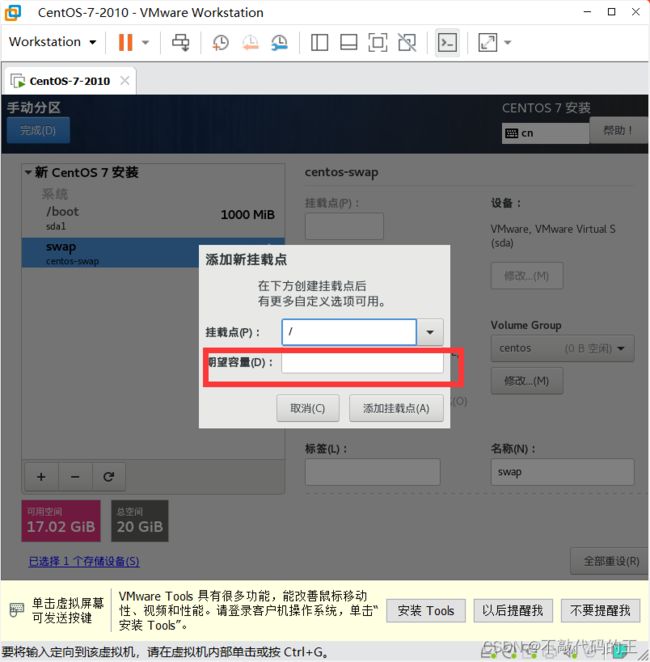Focus the 挂载点(P) field in the dialog
Image resolution: width=650 pixels, height=662 pixels.
coord(349,332)
